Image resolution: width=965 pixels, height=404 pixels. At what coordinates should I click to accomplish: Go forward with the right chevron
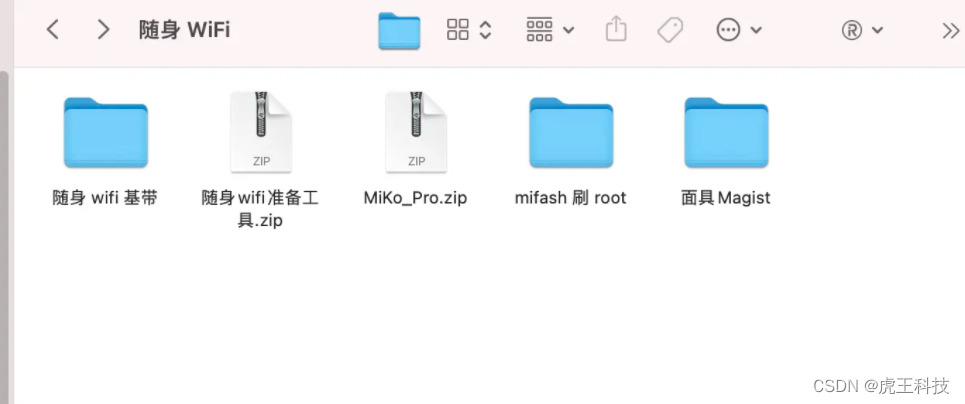103,29
